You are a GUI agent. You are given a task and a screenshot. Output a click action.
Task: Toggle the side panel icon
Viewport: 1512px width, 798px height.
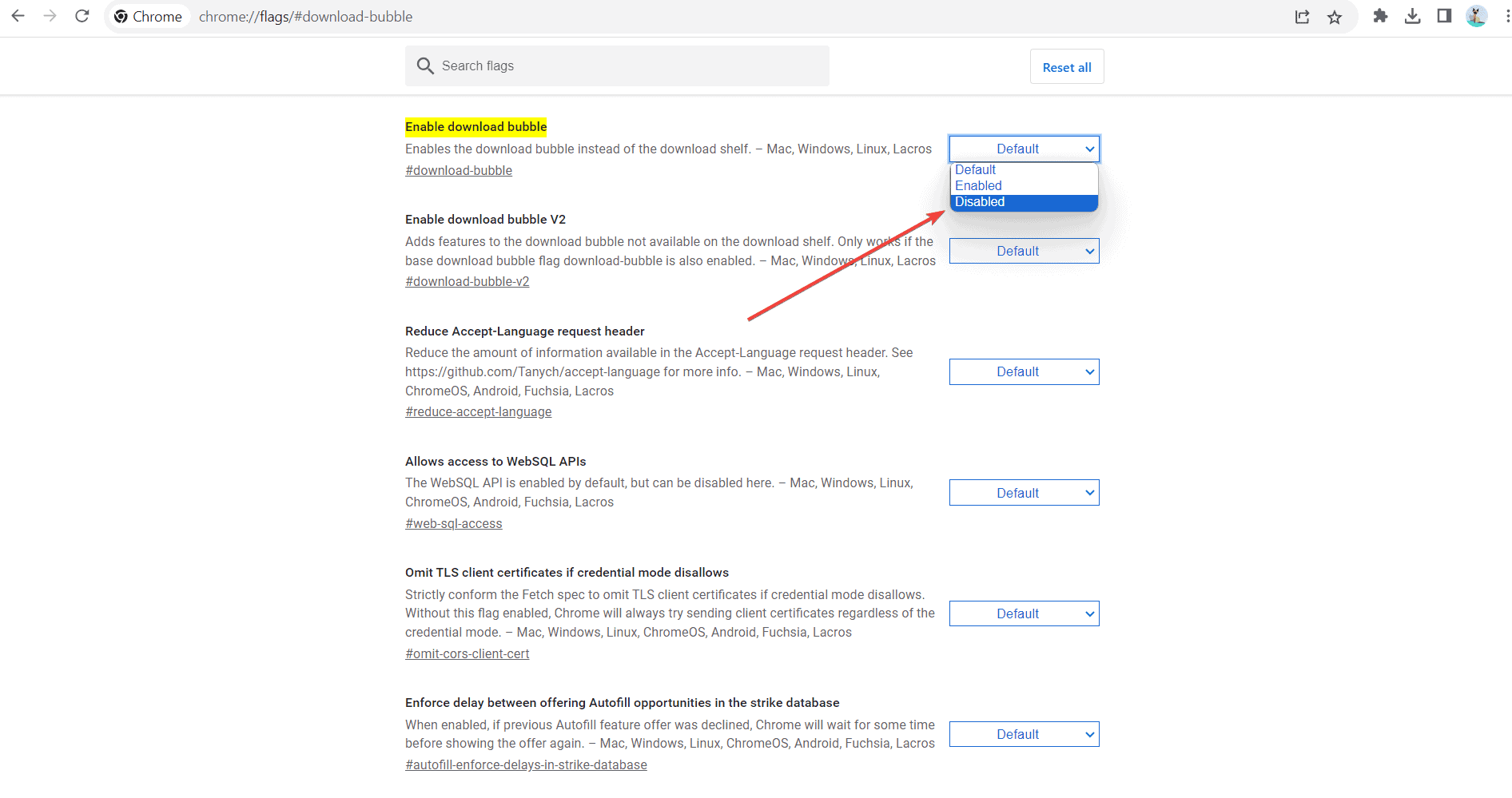pyautogui.click(x=1444, y=16)
